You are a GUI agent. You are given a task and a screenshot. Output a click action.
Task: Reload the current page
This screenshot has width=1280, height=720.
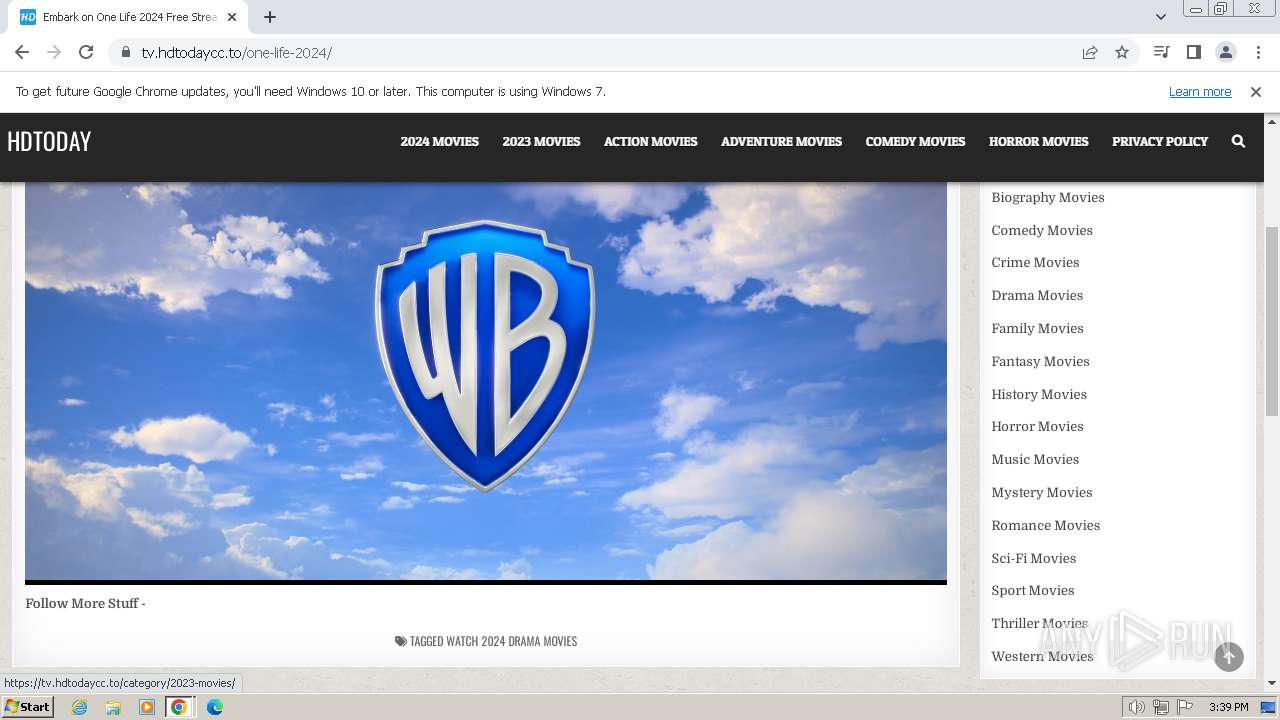pos(86,52)
